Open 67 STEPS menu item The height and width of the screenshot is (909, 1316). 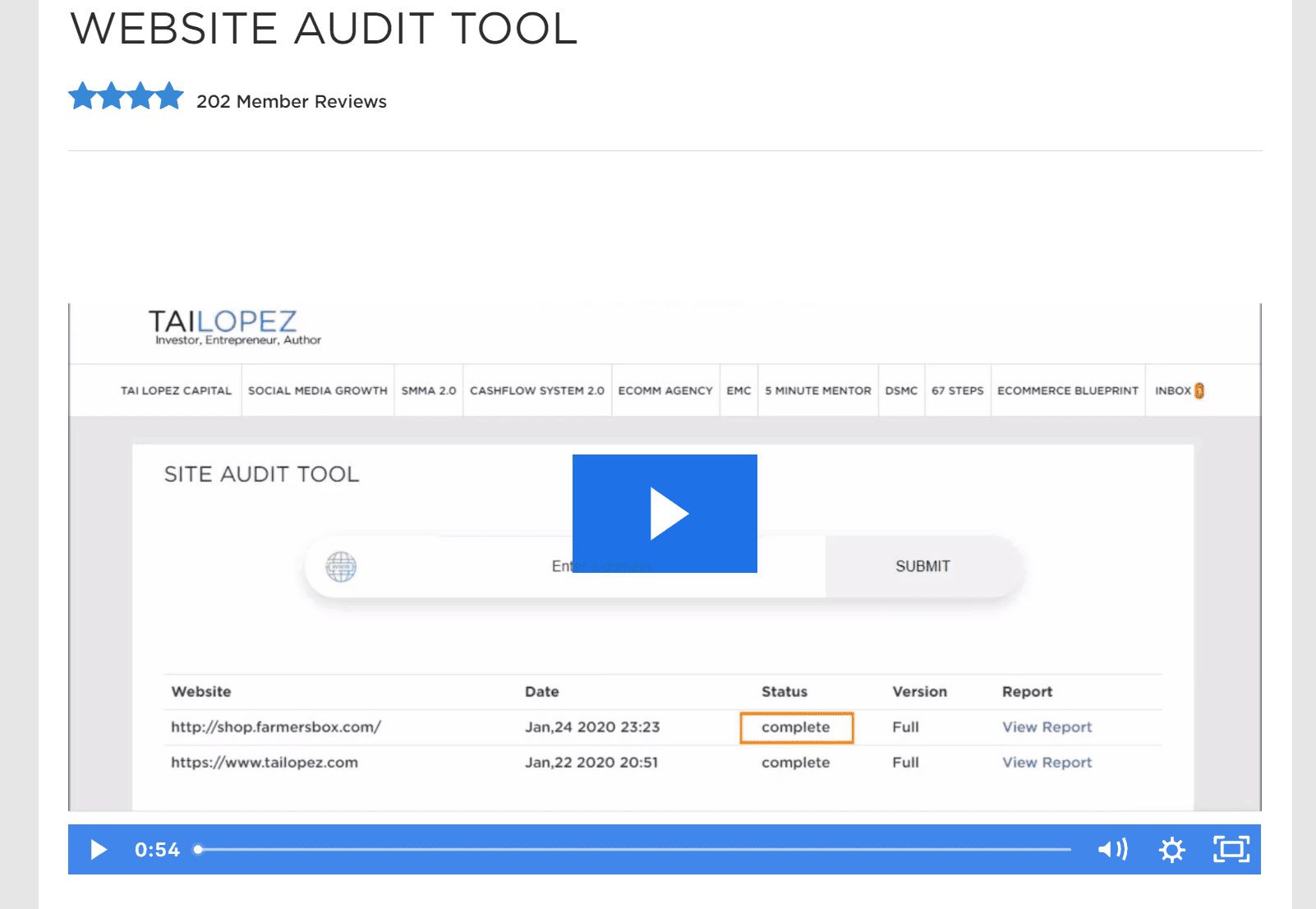958,390
